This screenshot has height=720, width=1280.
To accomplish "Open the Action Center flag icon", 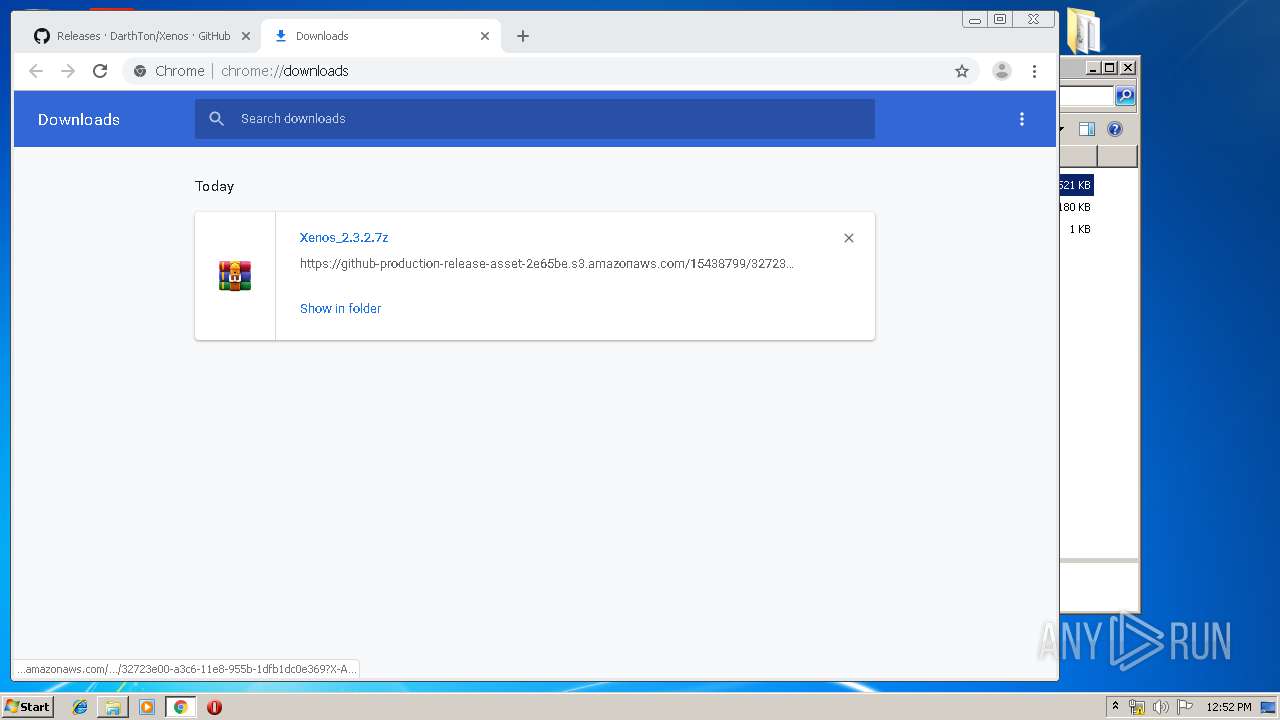I will (1185, 707).
